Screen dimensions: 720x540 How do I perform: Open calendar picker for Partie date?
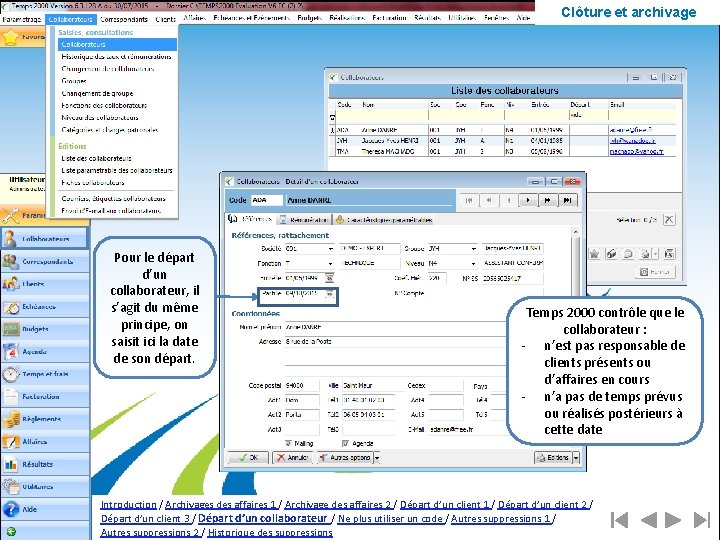tap(329, 293)
